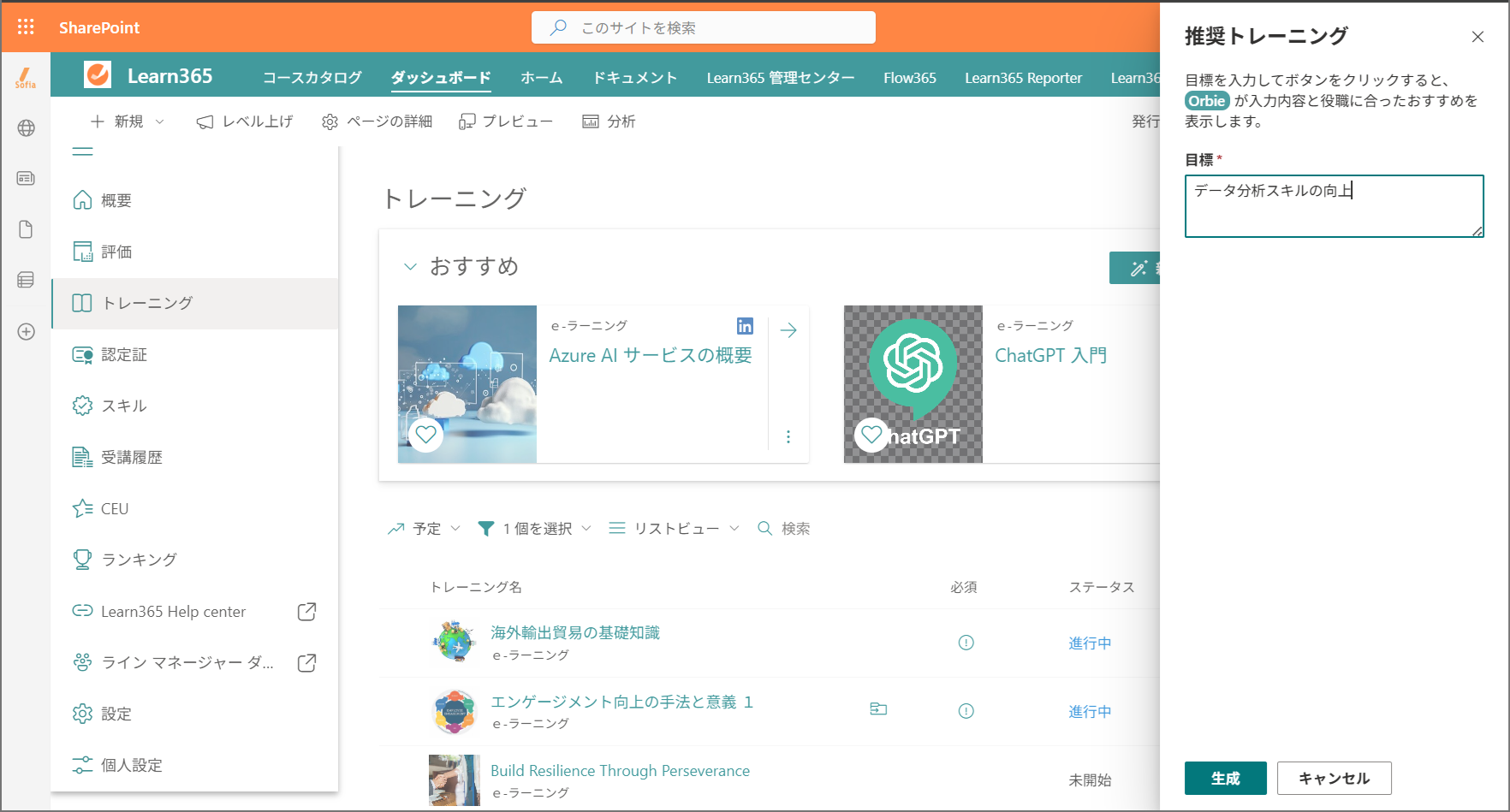
Task: Click the search magnifier in SharePoint search
Action: [x=558, y=27]
